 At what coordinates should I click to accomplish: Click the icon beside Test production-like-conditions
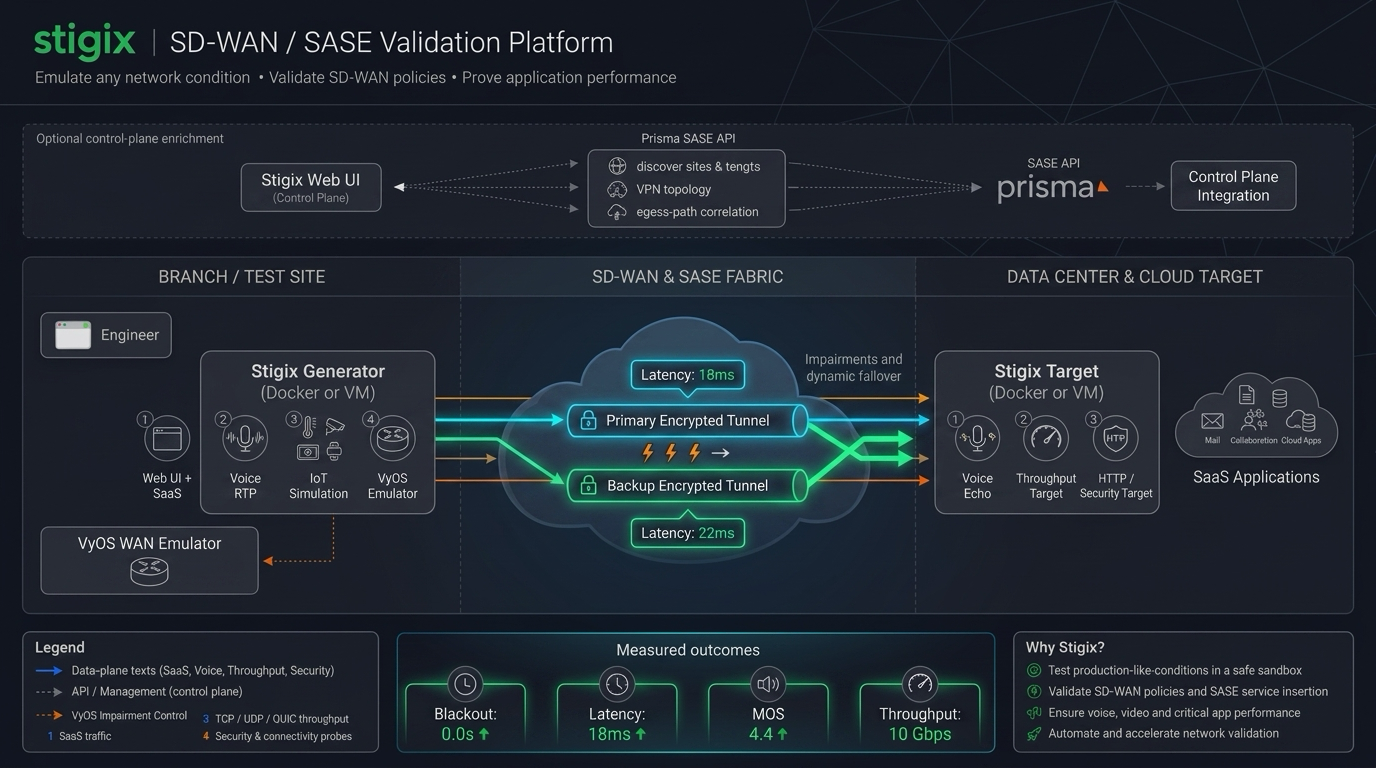tap(1034, 670)
